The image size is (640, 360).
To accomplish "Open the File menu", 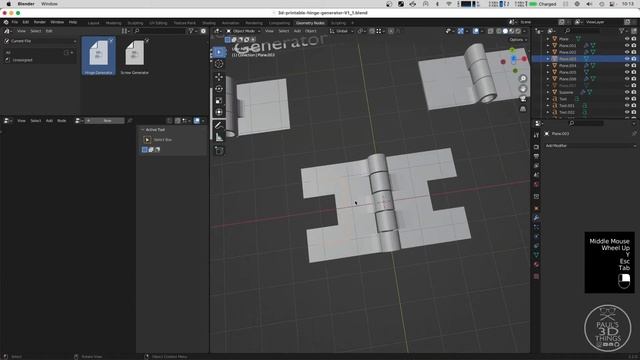I will (15, 22).
